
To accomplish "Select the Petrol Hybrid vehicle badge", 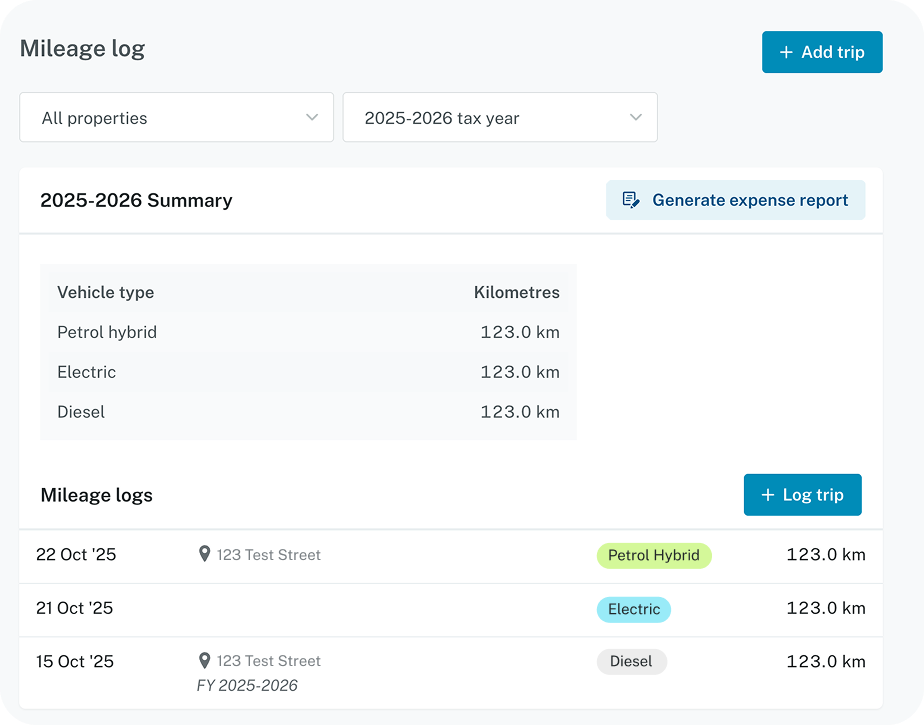I will (x=654, y=555).
